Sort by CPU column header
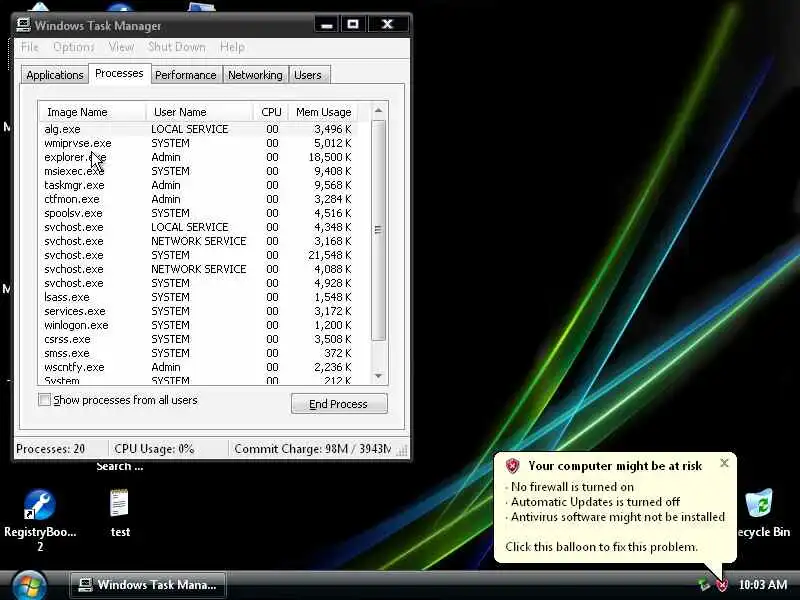 271,112
